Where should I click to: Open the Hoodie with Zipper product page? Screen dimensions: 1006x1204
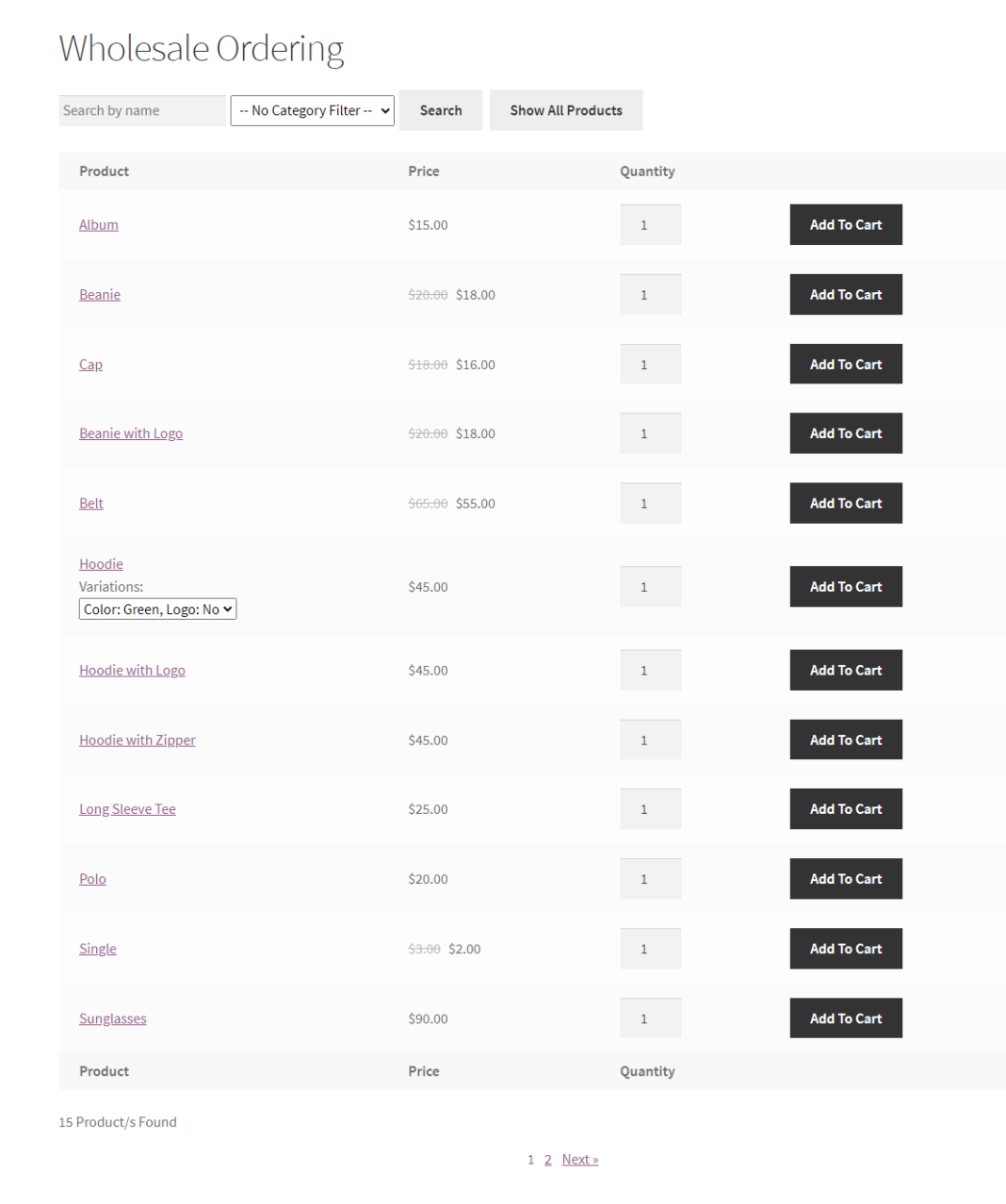pyautogui.click(x=138, y=740)
